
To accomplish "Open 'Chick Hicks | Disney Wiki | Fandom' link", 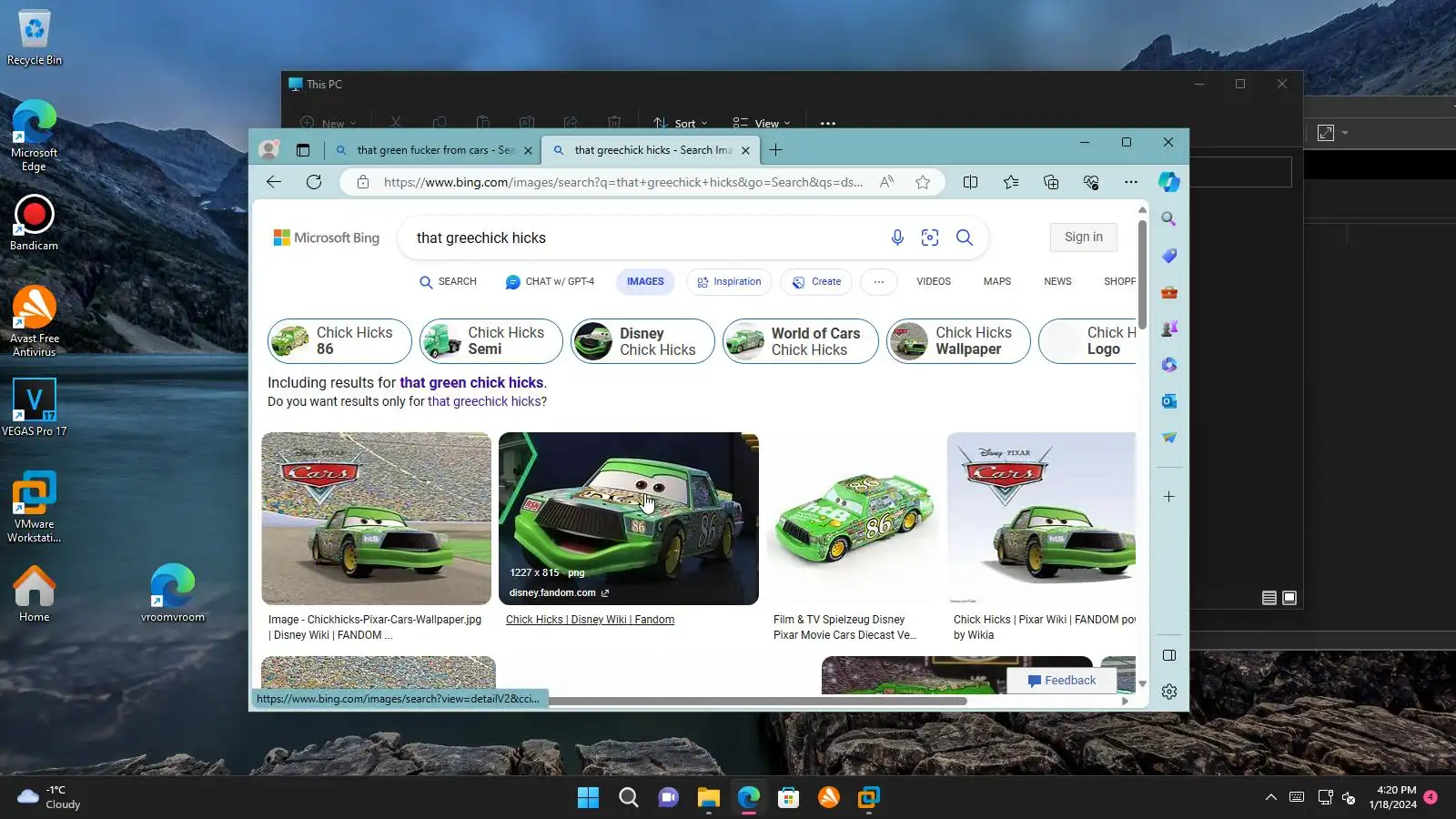I will [590, 620].
